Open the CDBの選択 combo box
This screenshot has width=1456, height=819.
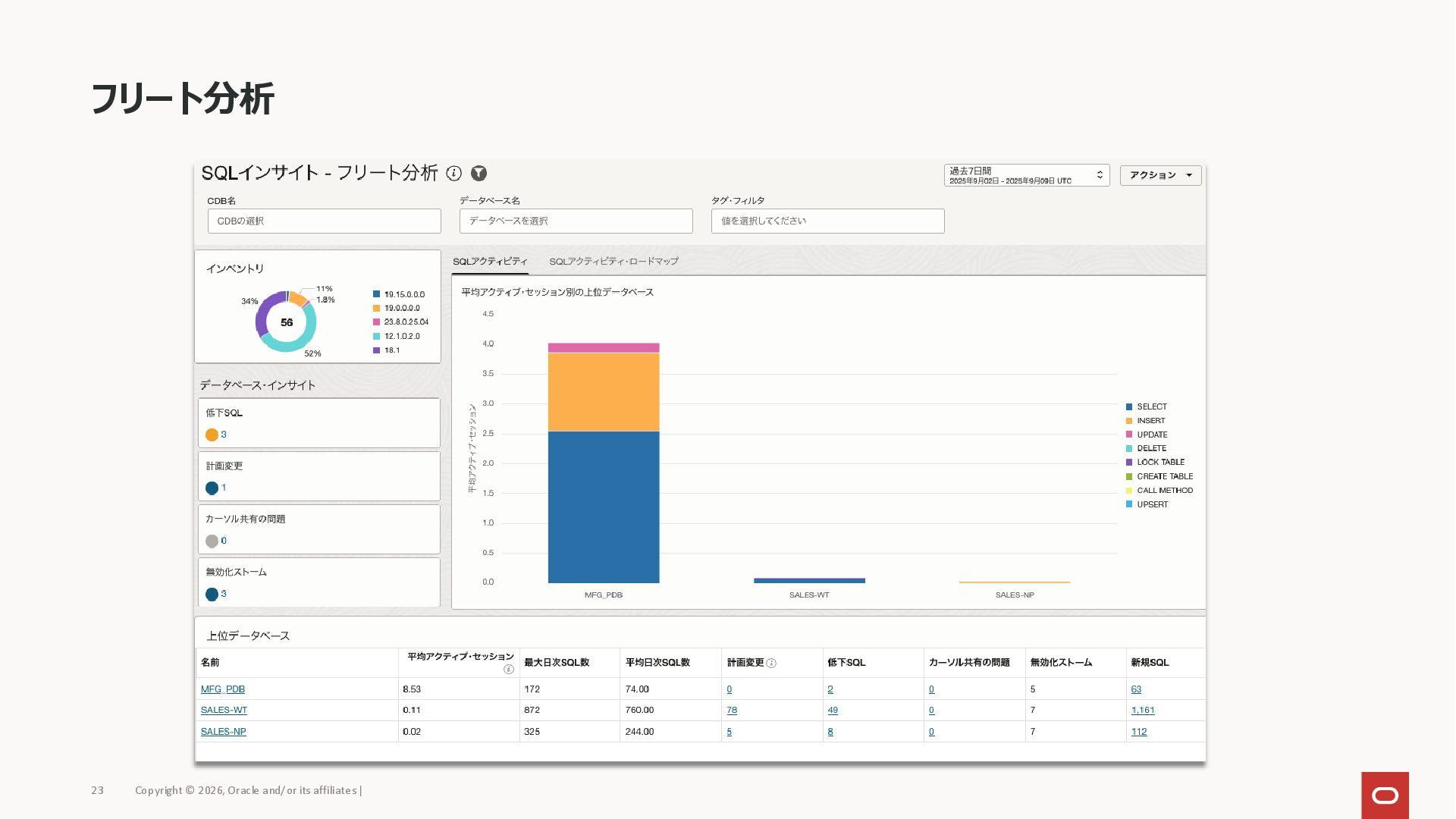tap(324, 221)
